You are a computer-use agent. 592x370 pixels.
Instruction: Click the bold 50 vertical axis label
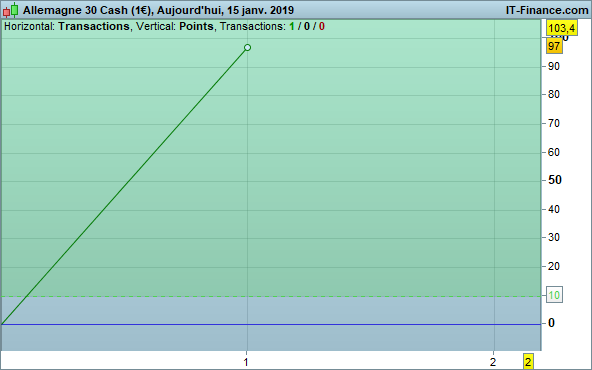[555, 180]
